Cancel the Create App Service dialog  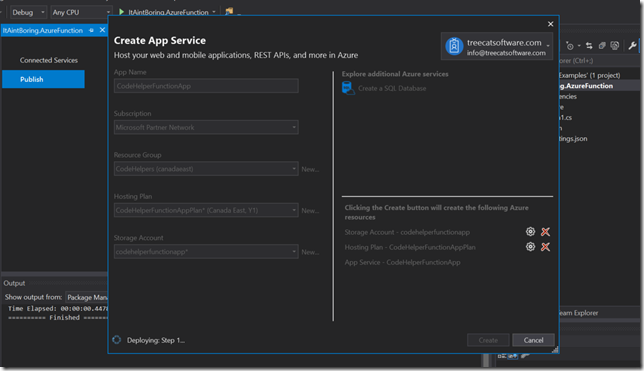tap(533, 340)
